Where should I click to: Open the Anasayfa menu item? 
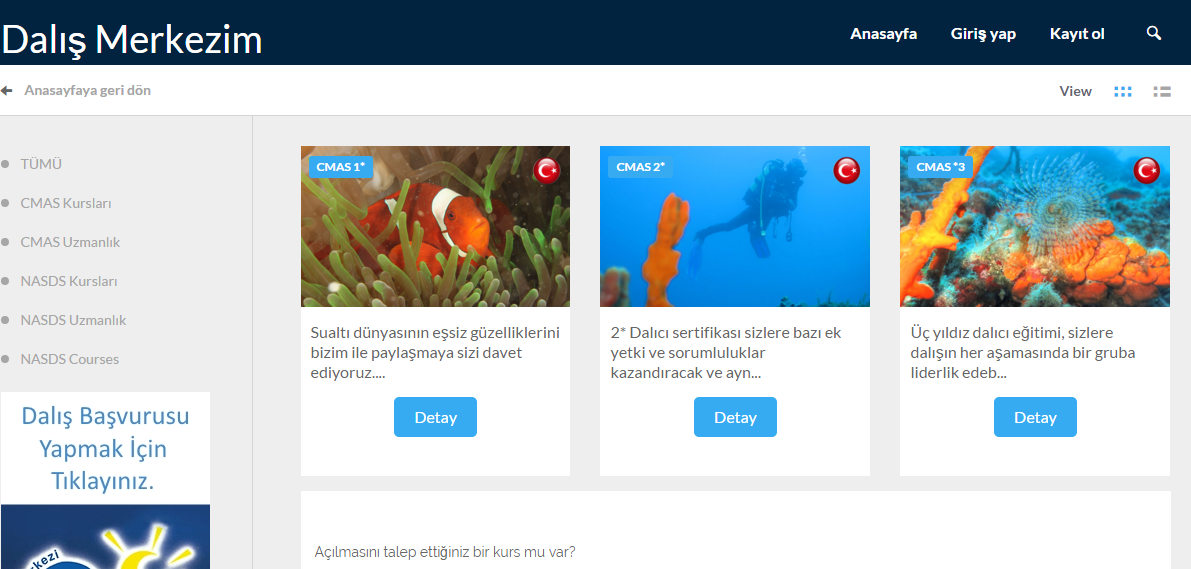883,34
